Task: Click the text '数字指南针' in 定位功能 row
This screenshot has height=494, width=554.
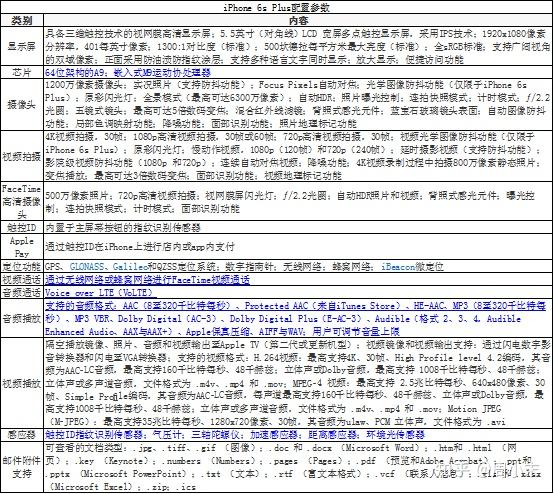Action: [249, 266]
